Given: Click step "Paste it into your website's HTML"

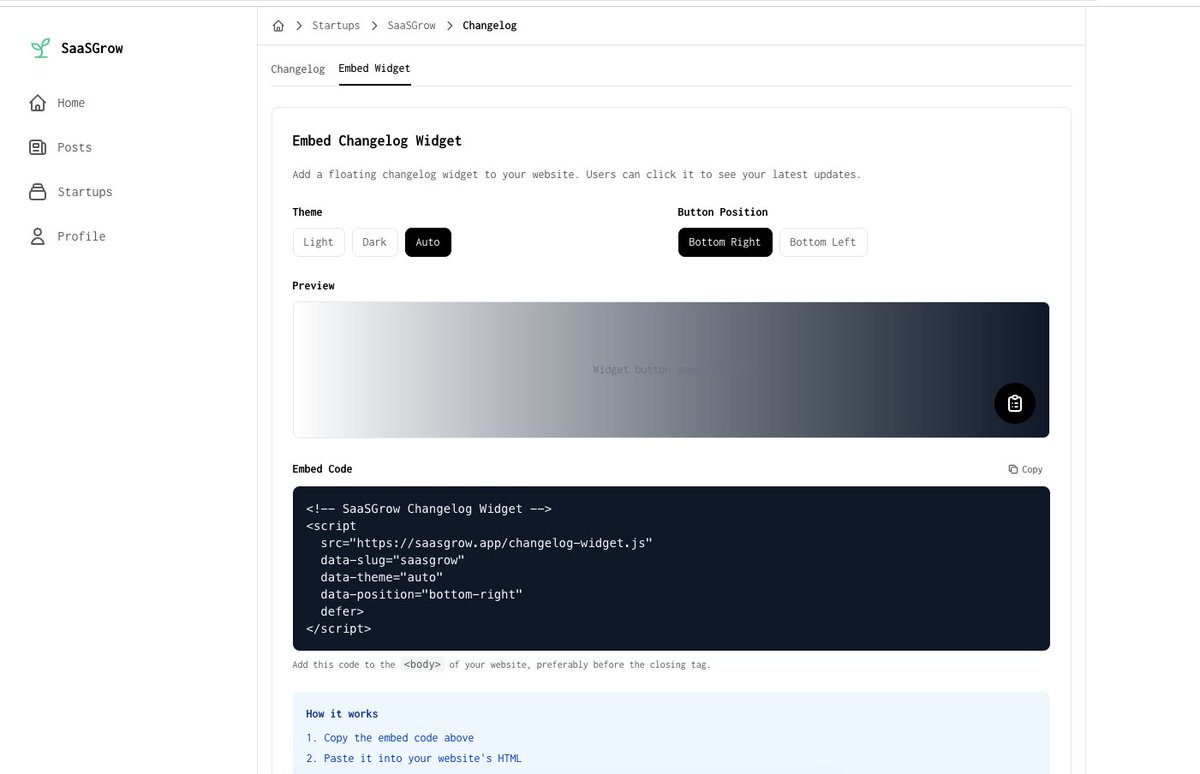Looking at the screenshot, I should click(x=414, y=758).
